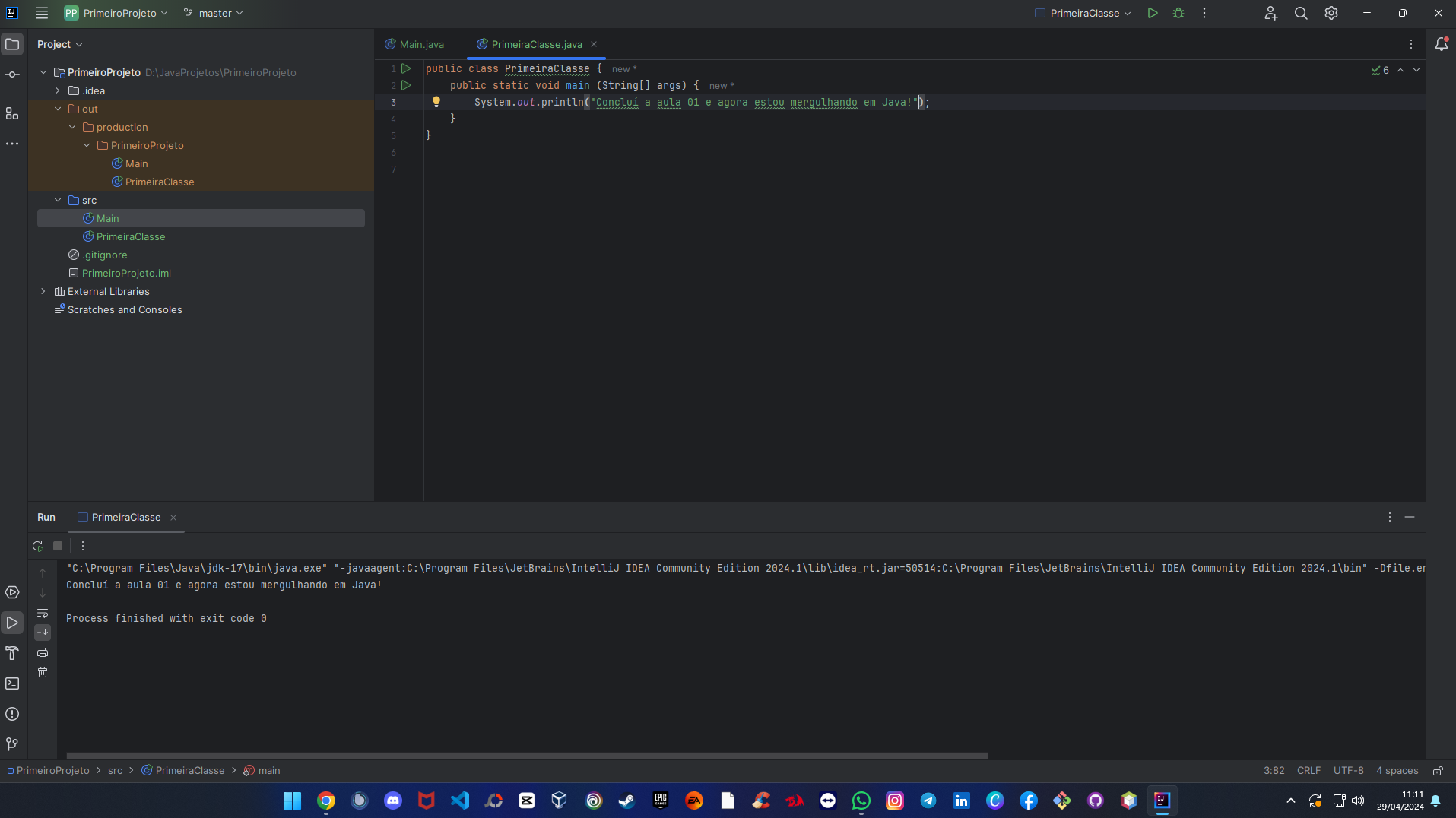The height and width of the screenshot is (818, 1456).
Task: Collapse the src folder
Action: click(58, 200)
